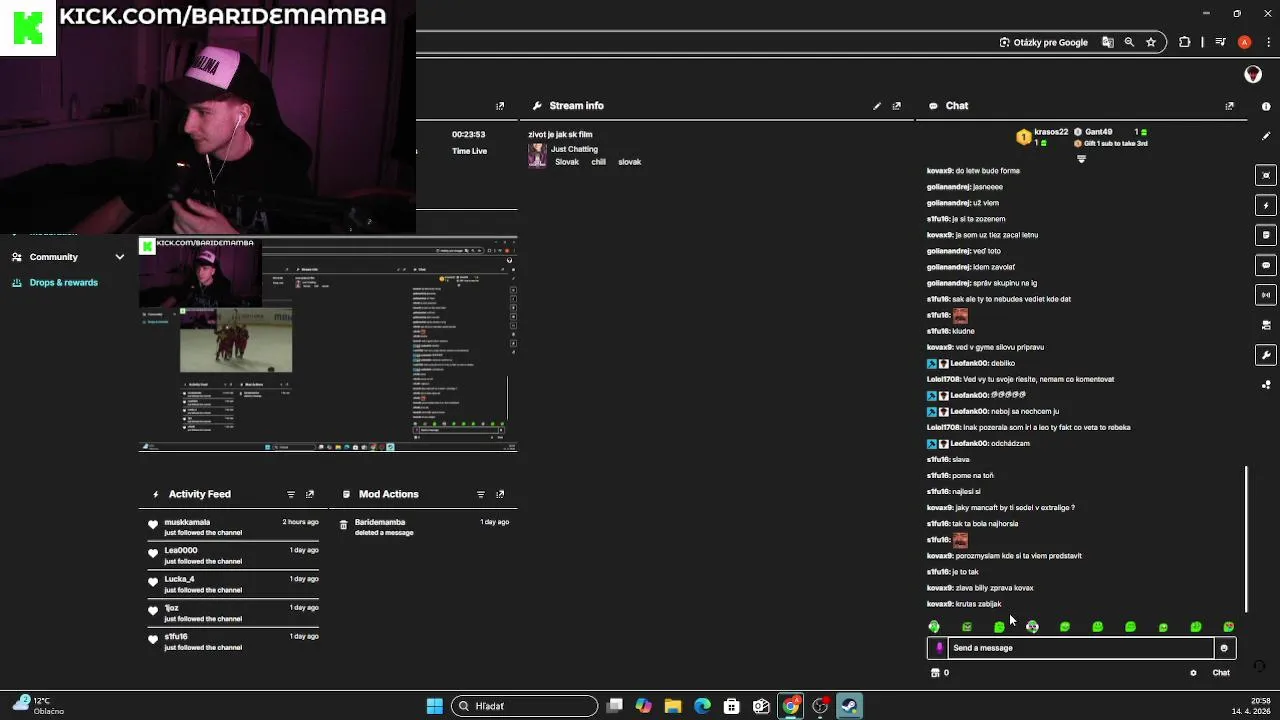
Task: Open Chrome three-dot menu
Action: pyautogui.click(x=1267, y=42)
